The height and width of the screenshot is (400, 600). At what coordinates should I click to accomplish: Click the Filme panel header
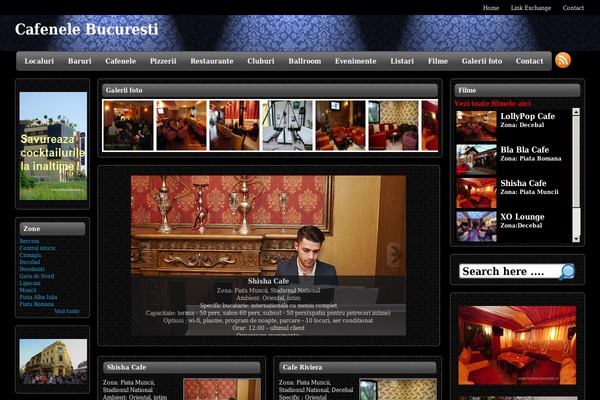click(x=517, y=90)
